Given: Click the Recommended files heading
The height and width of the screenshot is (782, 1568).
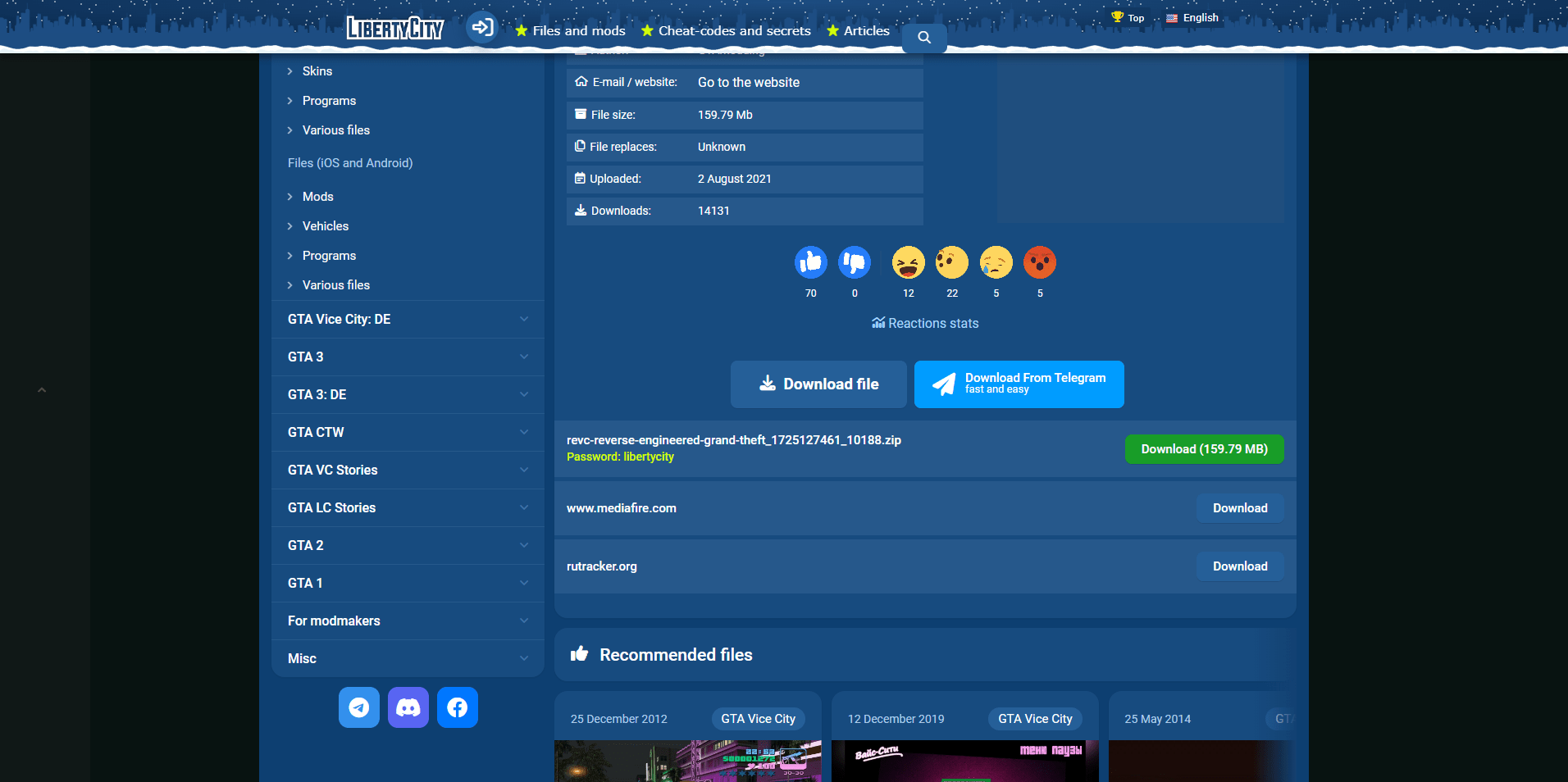Looking at the screenshot, I should pyautogui.click(x=676, y=655).
